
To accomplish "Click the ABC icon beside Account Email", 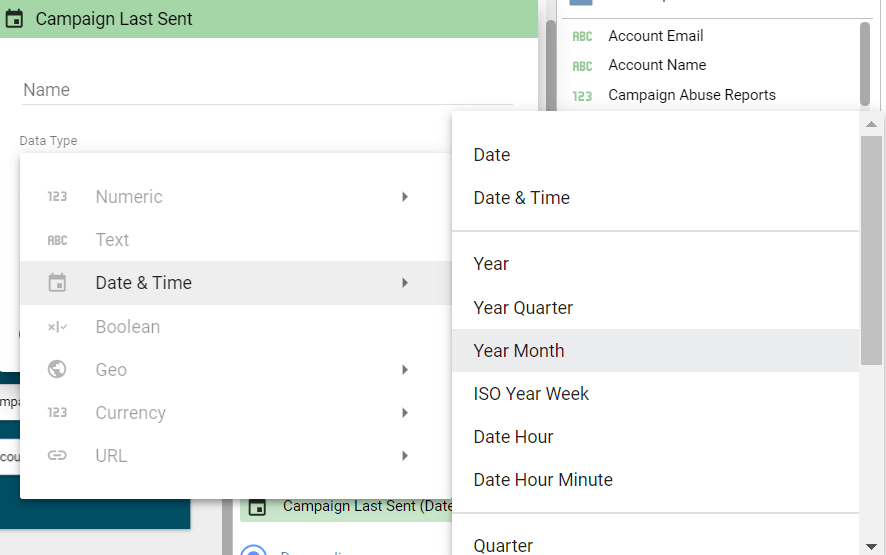I will pyautogui.click(x=582, y=37).
